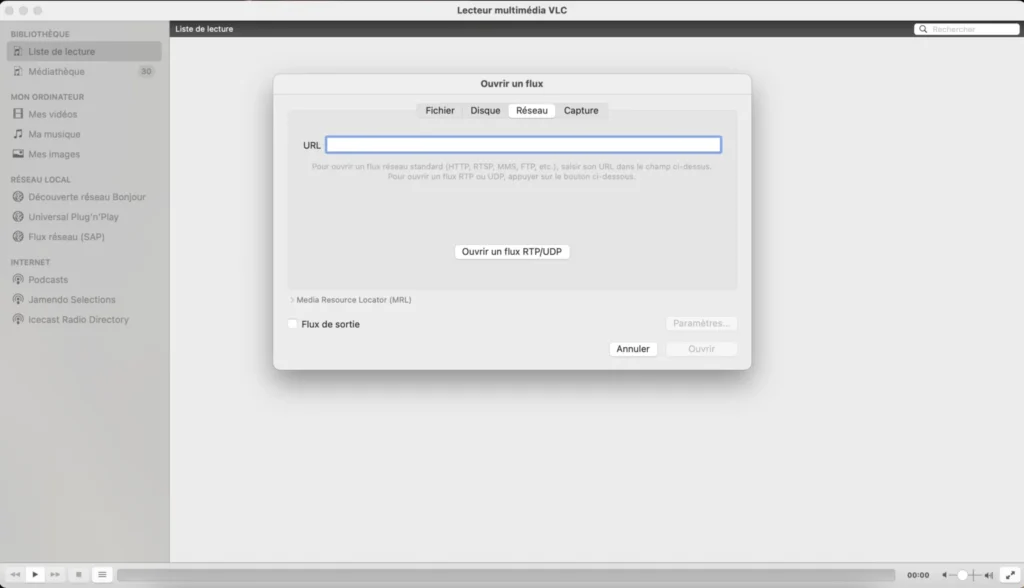
Task: Switch to the Disque tab
Action: [485, 110]
